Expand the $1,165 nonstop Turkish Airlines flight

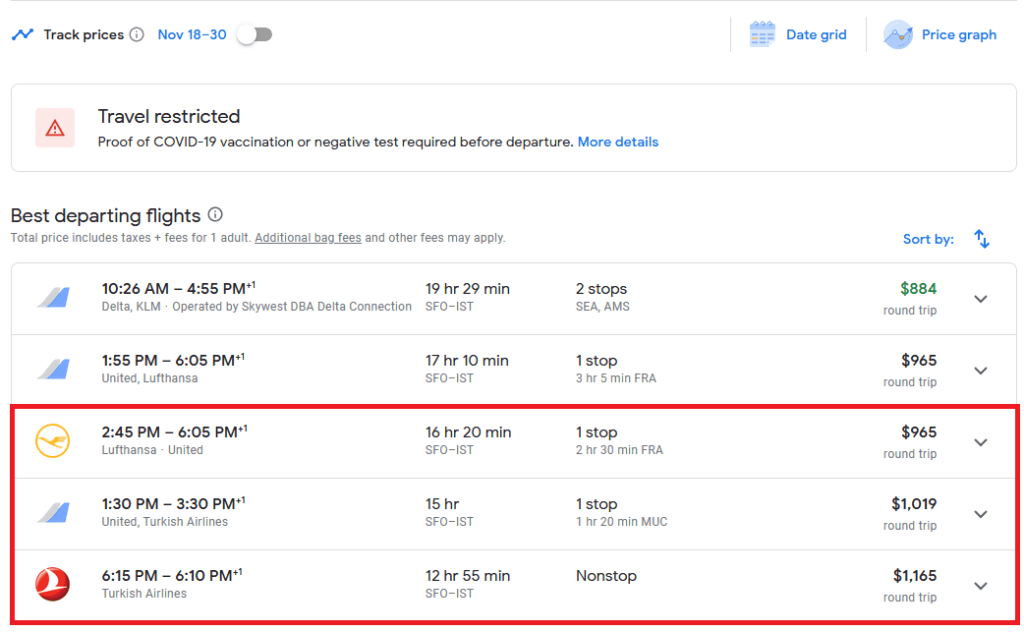coord(980,586)
